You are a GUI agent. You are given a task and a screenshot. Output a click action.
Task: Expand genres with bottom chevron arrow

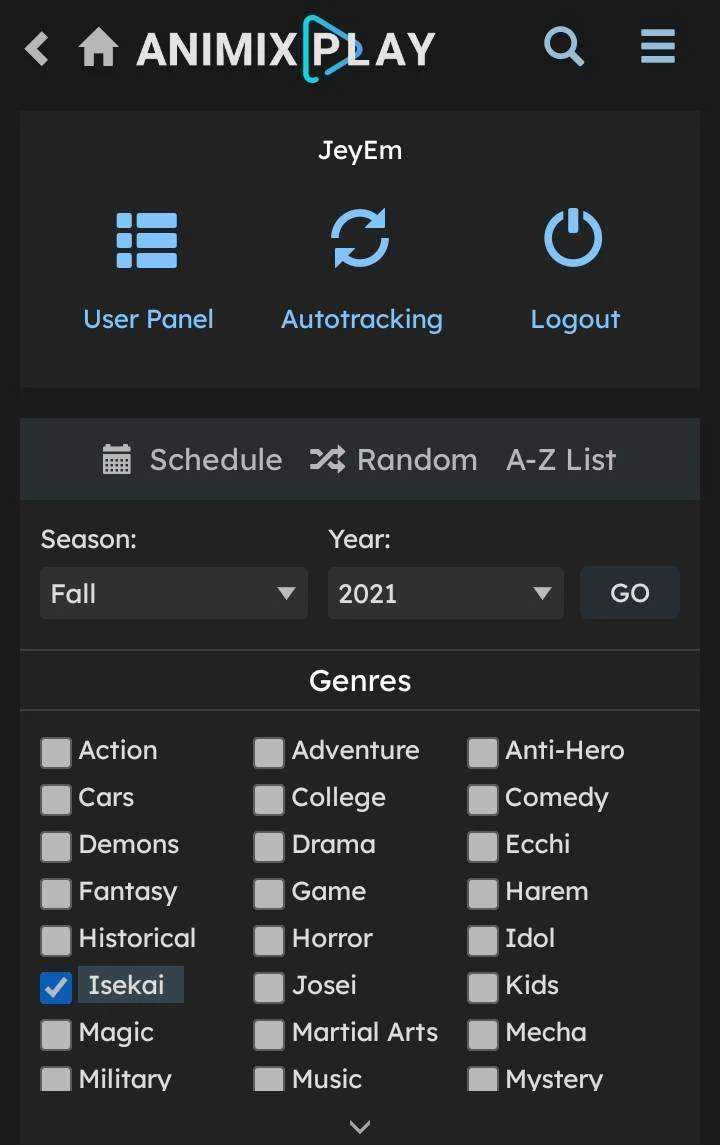coord(360,1126)
